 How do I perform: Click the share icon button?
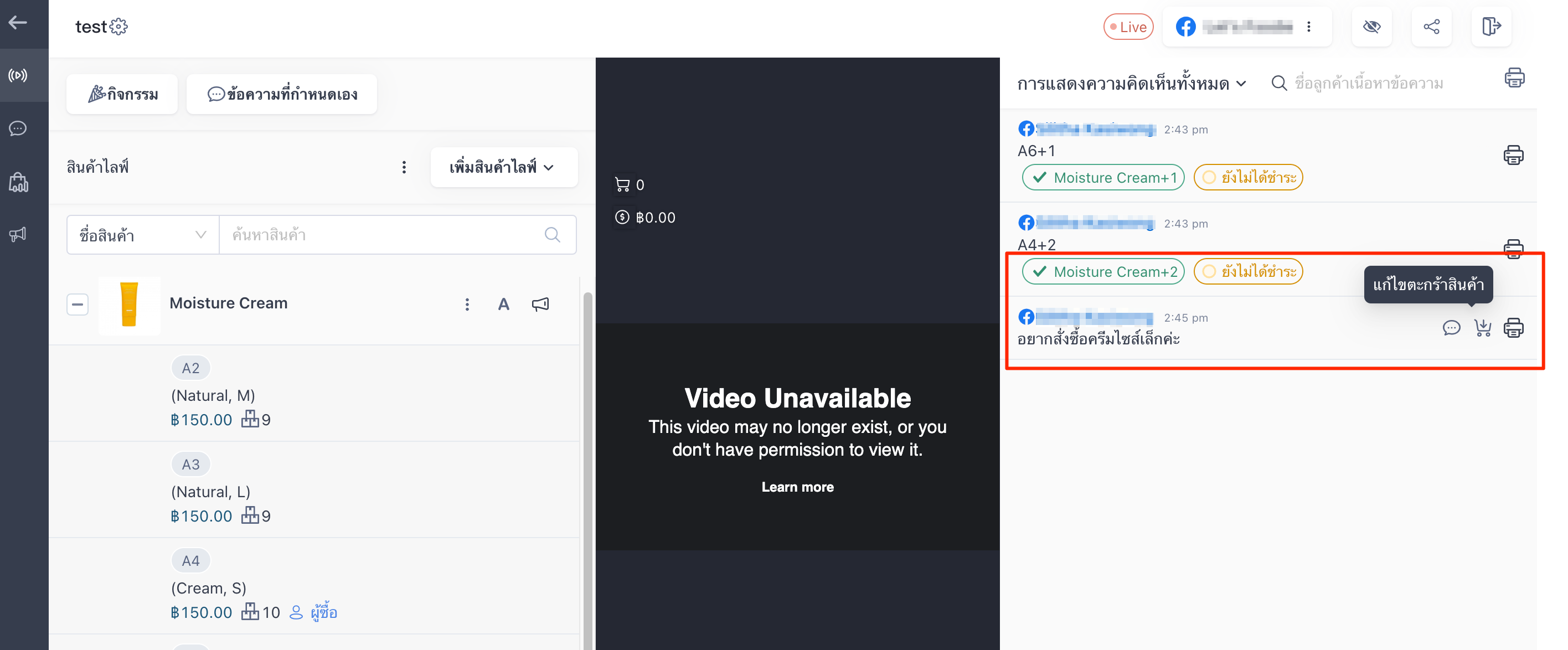pyautogui.click(x=1432, y=27)
